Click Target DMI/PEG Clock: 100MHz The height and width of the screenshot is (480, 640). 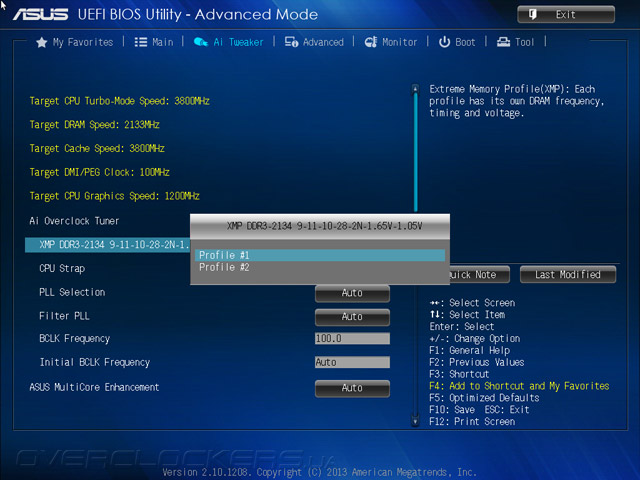(x=100, y=172)
